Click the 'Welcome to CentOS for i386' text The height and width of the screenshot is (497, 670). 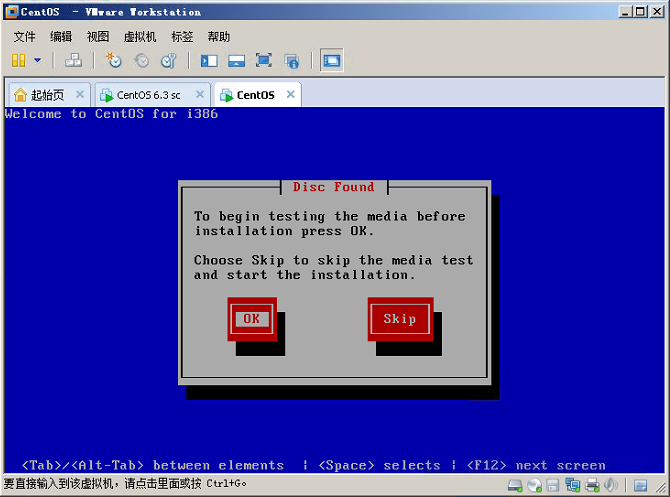[x=111, y=114]
